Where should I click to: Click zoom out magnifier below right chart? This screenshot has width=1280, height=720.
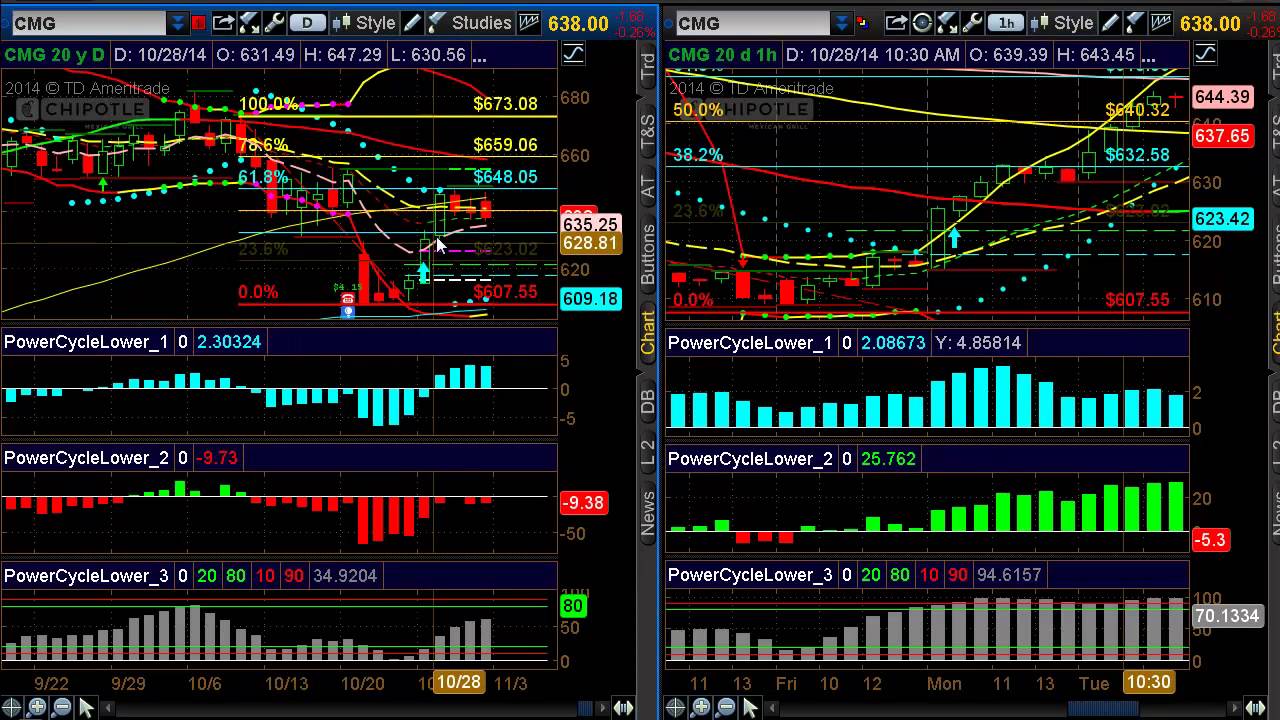725,708
